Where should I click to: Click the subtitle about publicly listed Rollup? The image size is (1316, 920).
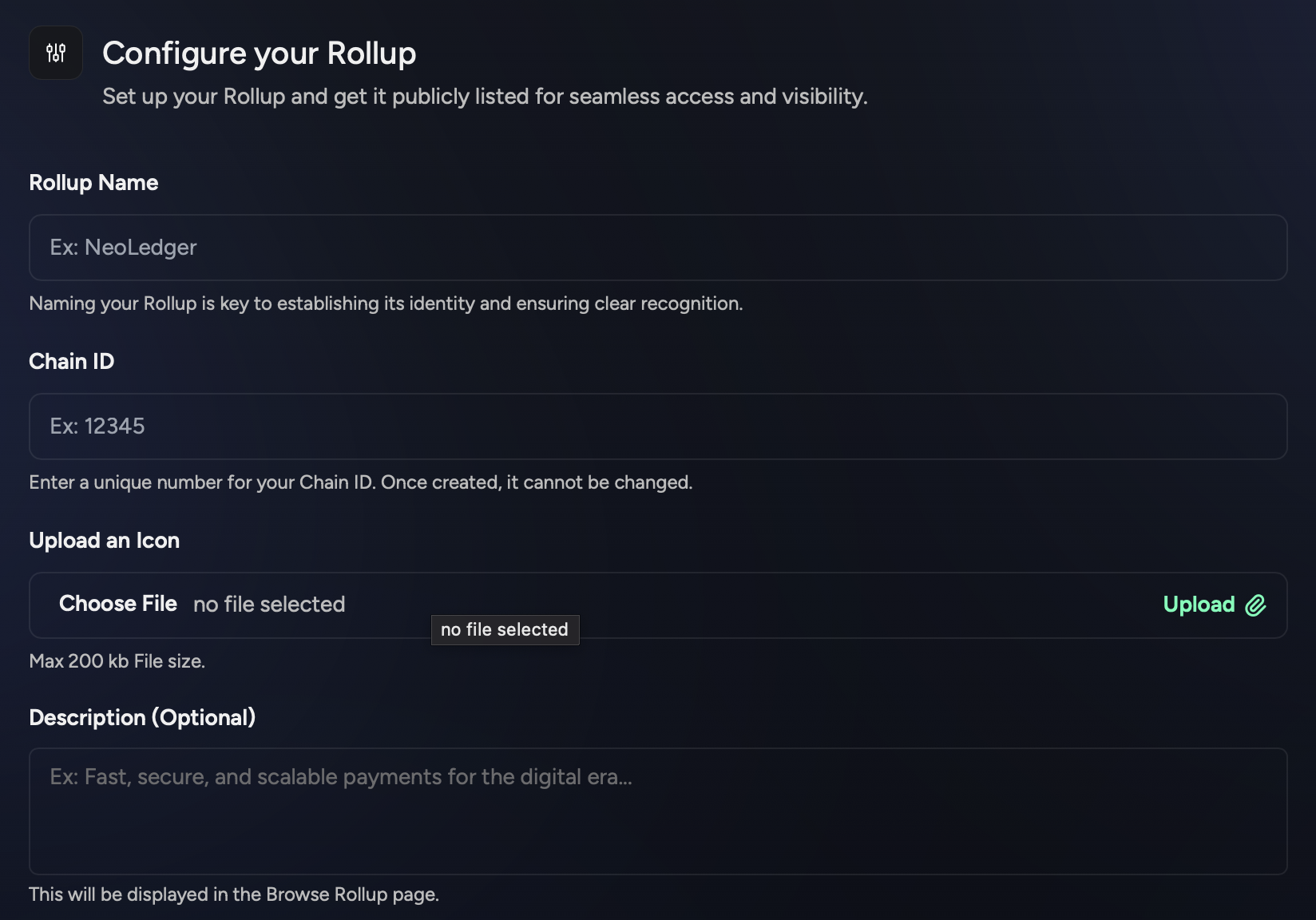coord(485,97)
